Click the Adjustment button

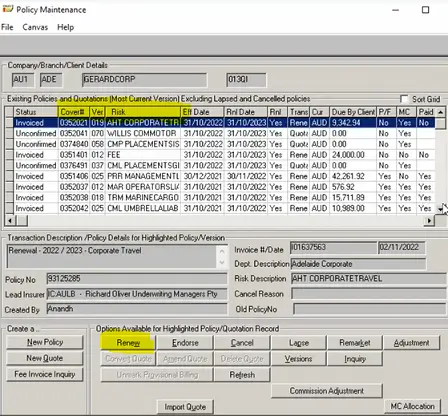(412, 343)
